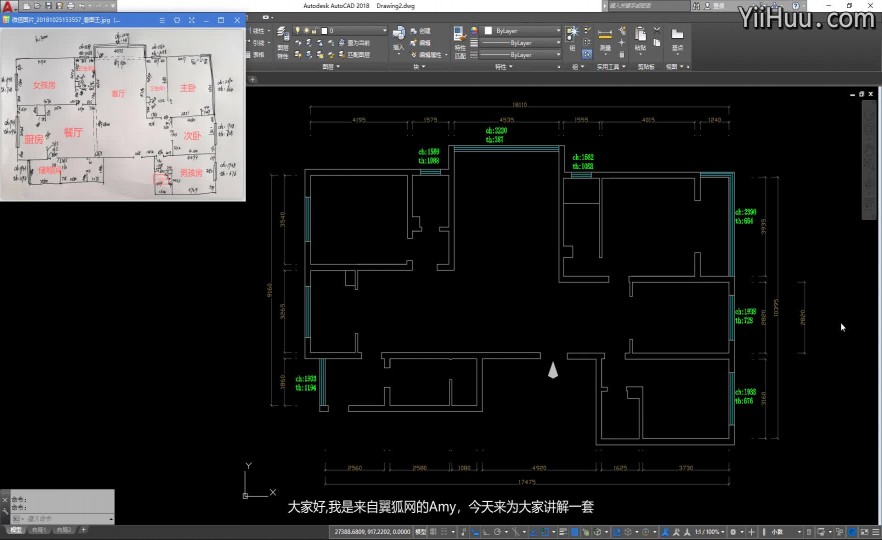The height and width of the screenshot is (540, 882).
Task: Click the fullscreen icon in image viewer title bar
Action: coord(191,20)
